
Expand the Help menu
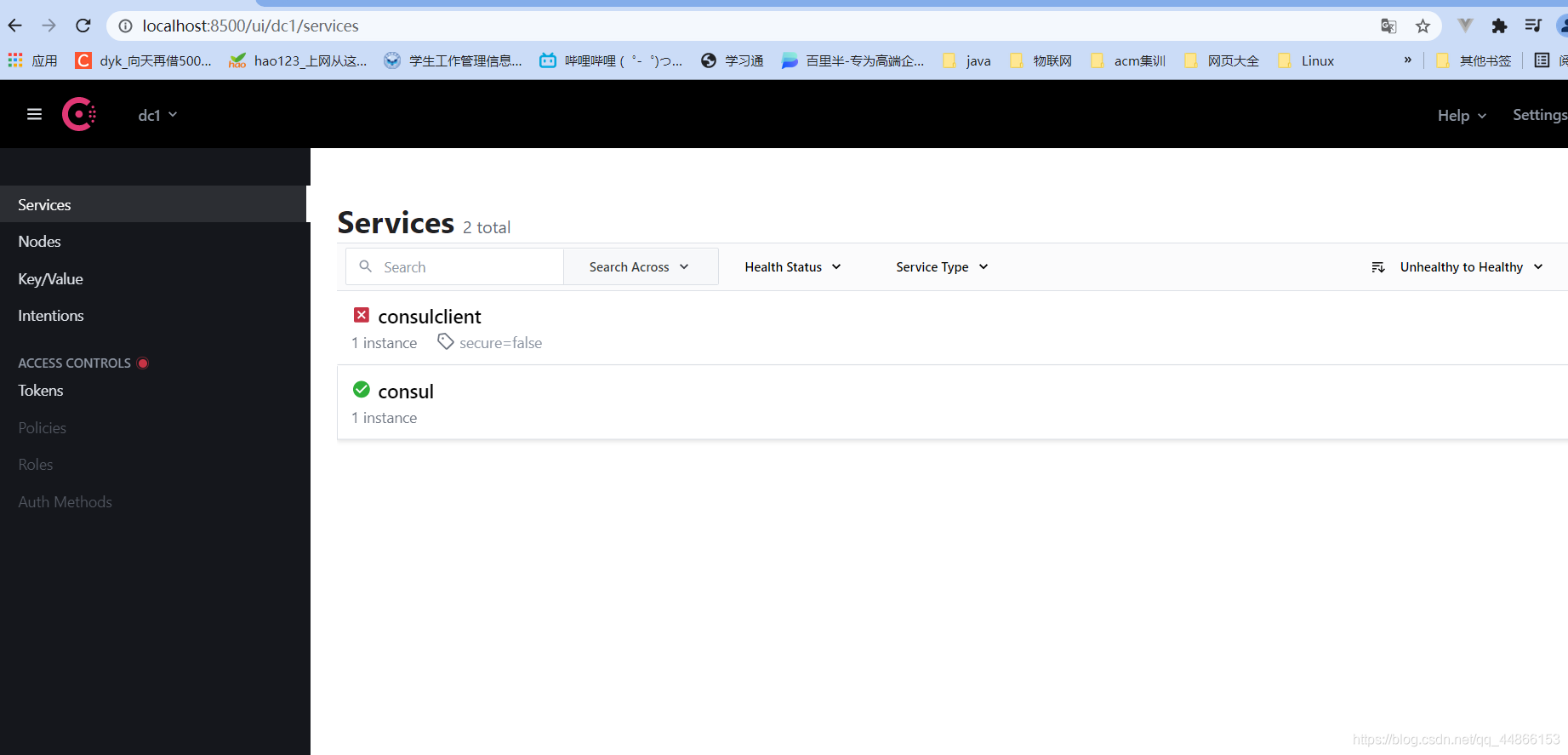pyautogui.click(x=1462, y=115)
